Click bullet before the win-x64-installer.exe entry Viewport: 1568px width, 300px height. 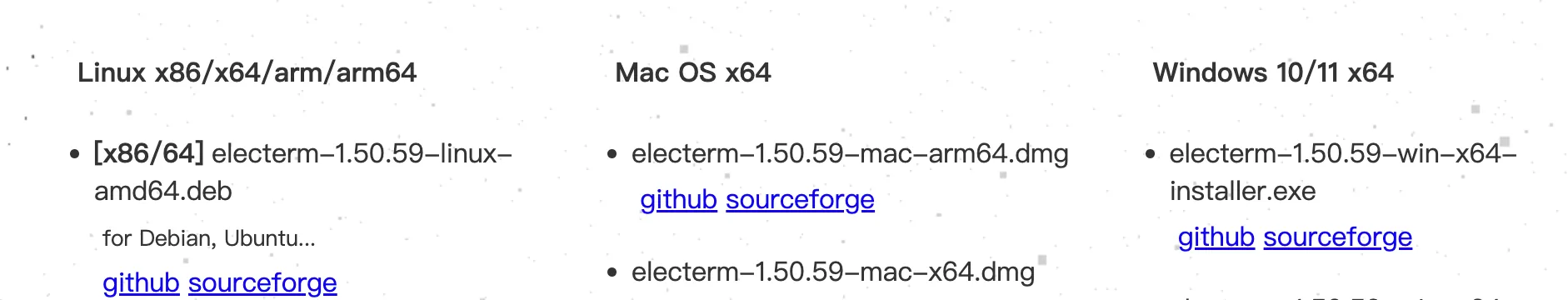click(x=1151, y=154)
